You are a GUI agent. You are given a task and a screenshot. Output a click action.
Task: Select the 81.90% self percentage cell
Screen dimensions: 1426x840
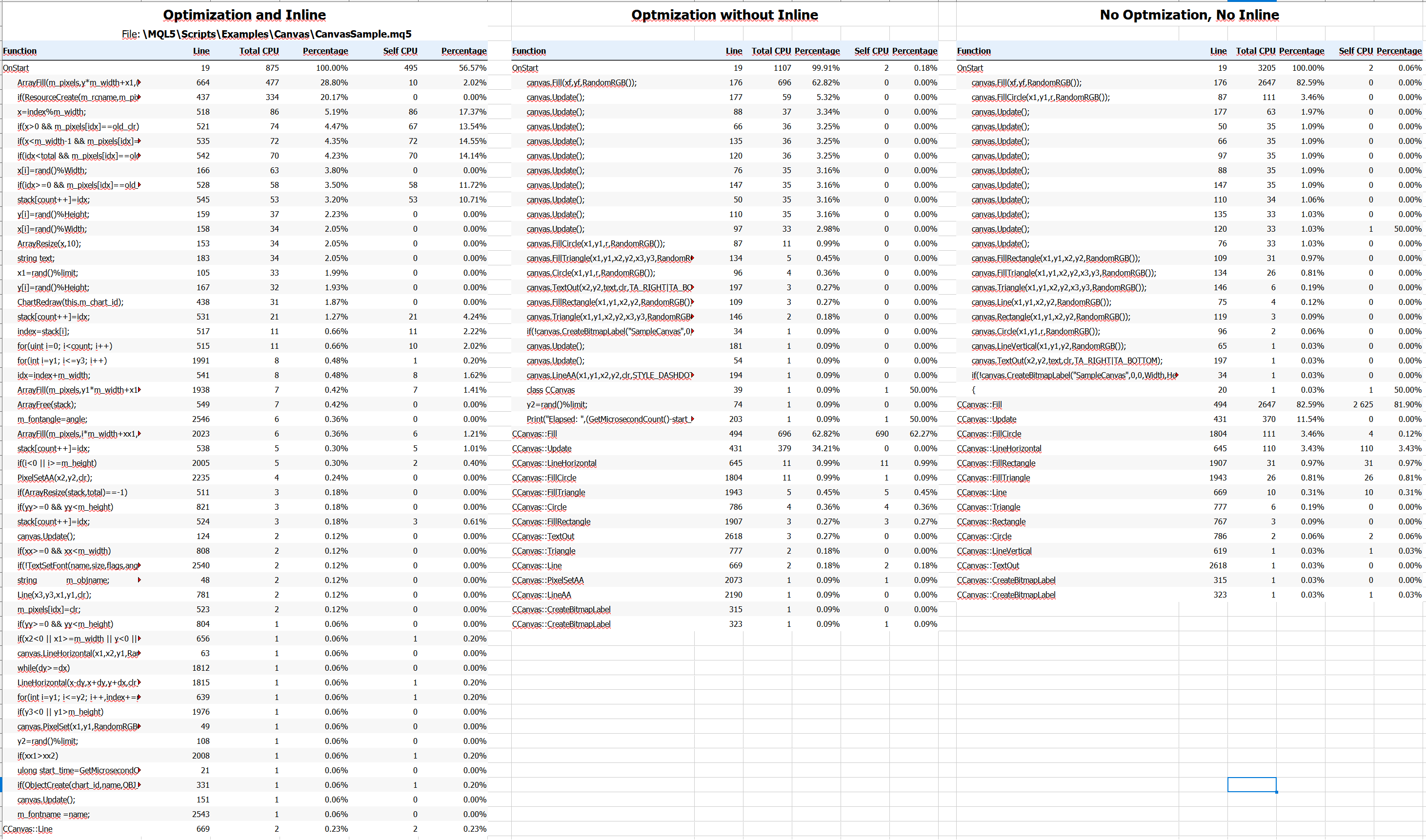1408,405
